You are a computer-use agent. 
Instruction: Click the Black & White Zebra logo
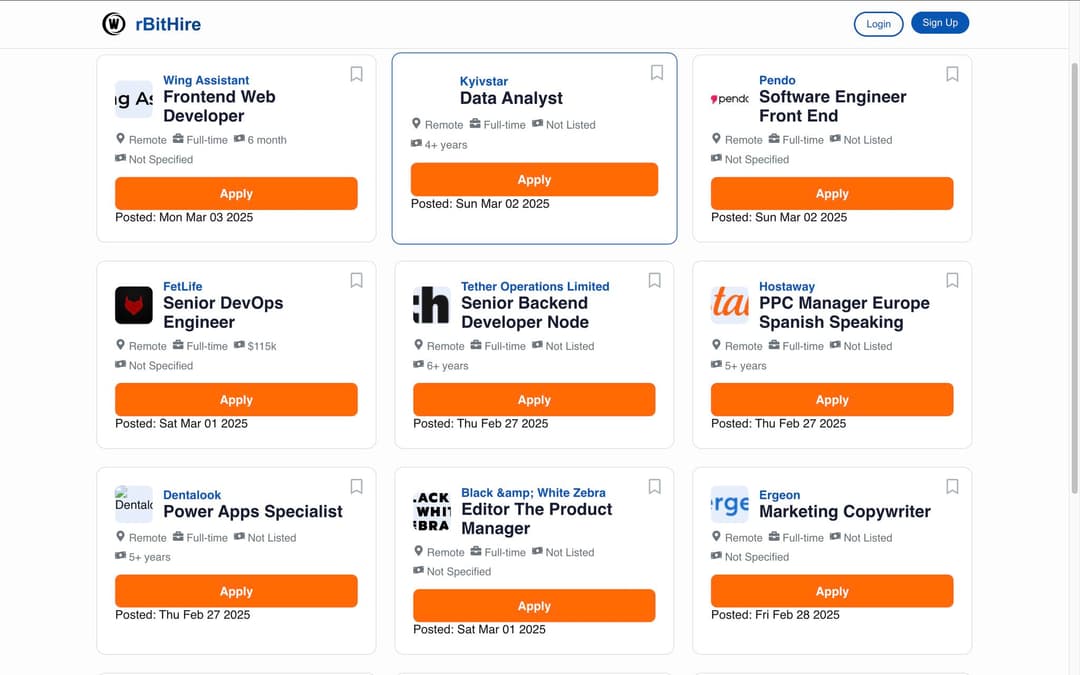coord(431,510)
